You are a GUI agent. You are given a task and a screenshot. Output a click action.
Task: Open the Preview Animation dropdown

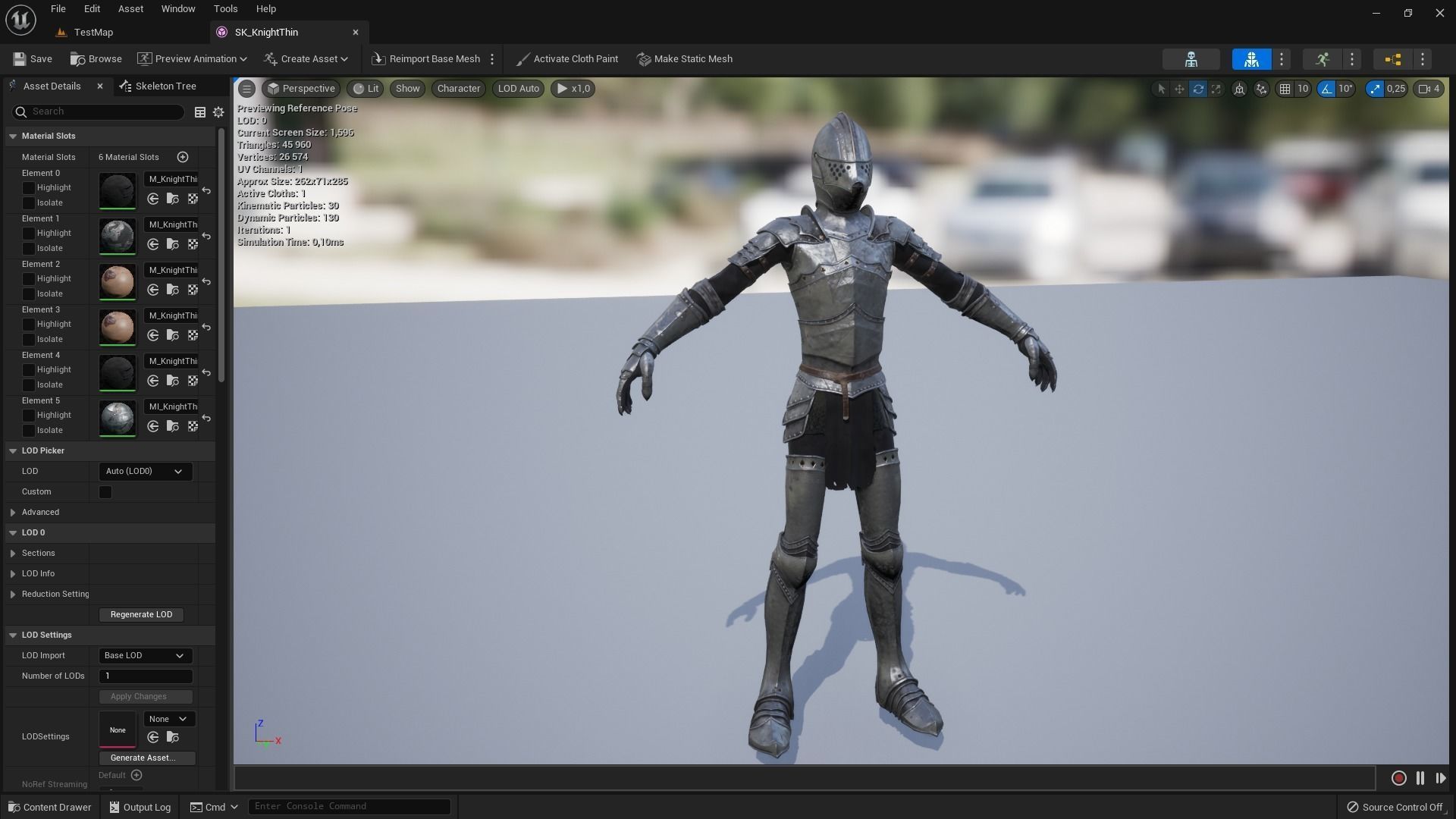click(192, 59)
